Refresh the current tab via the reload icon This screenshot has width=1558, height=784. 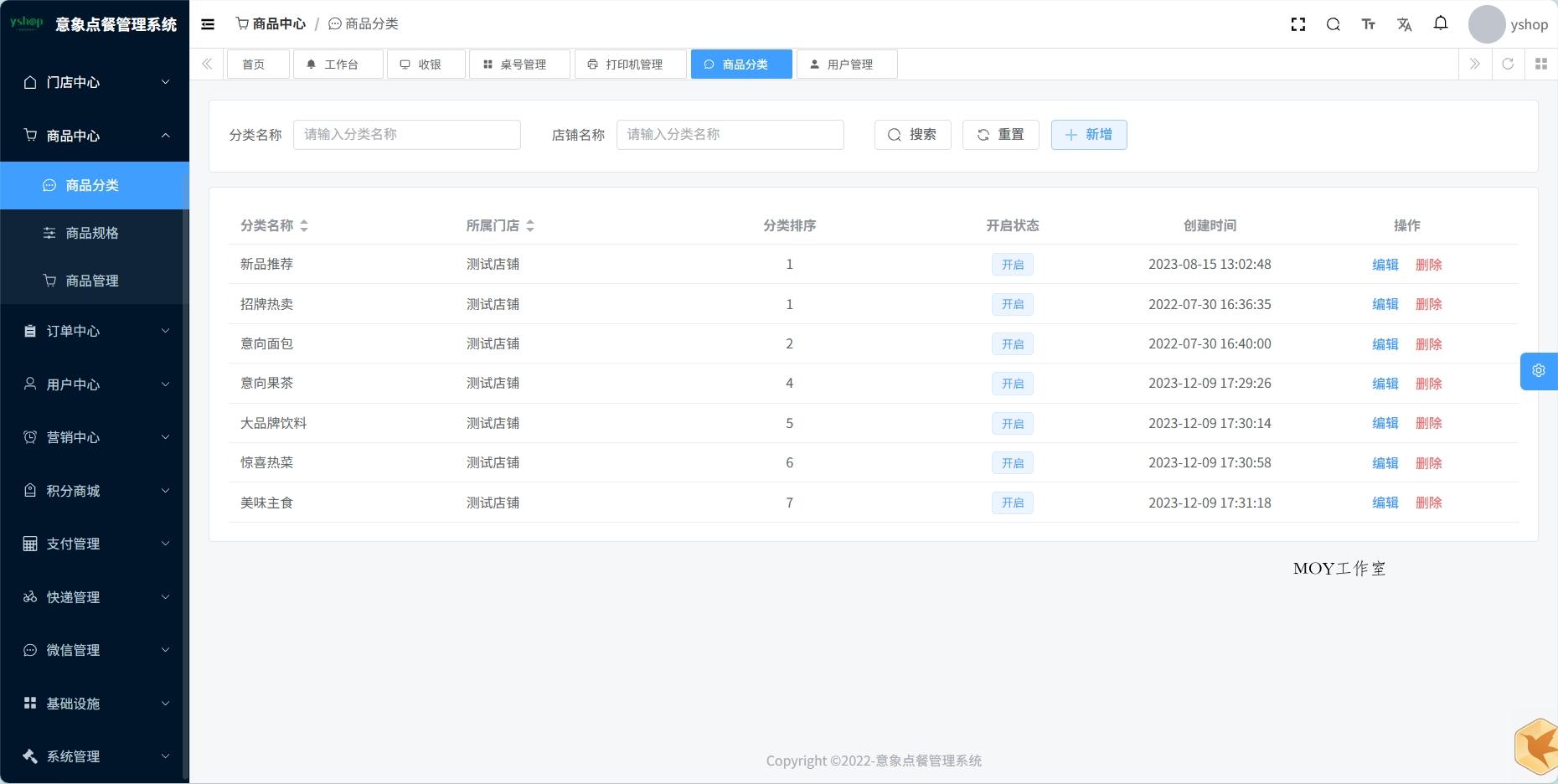(1508, 64)
